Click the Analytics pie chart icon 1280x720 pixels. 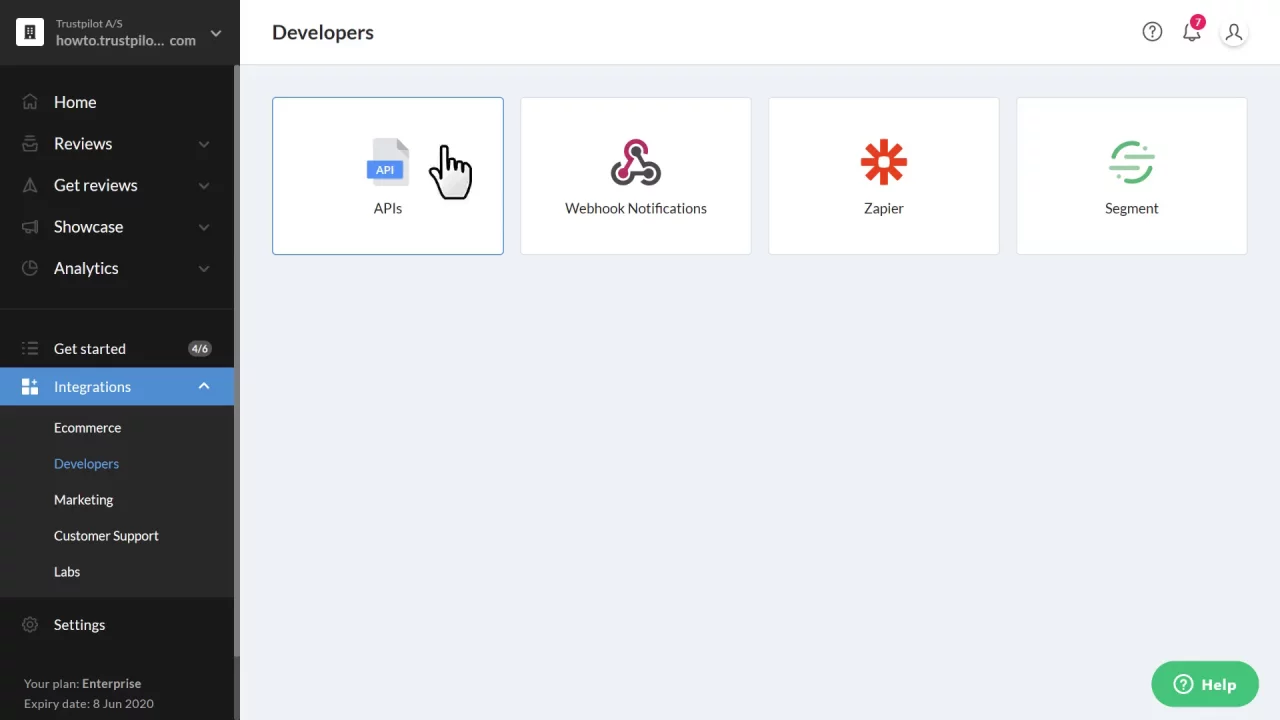(x=30, y=268)
